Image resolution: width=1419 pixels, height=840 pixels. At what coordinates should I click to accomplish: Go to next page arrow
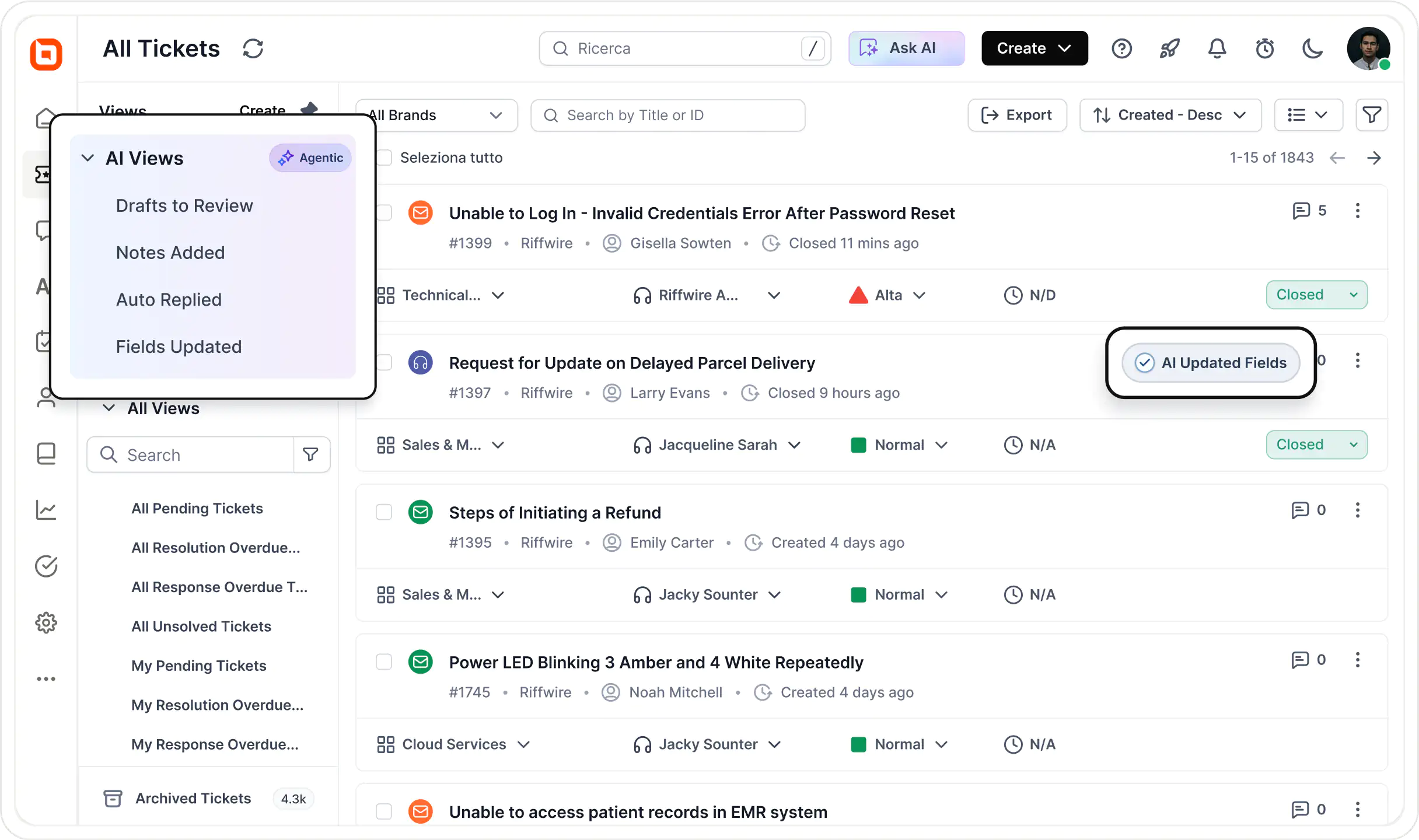point(1374,157)
